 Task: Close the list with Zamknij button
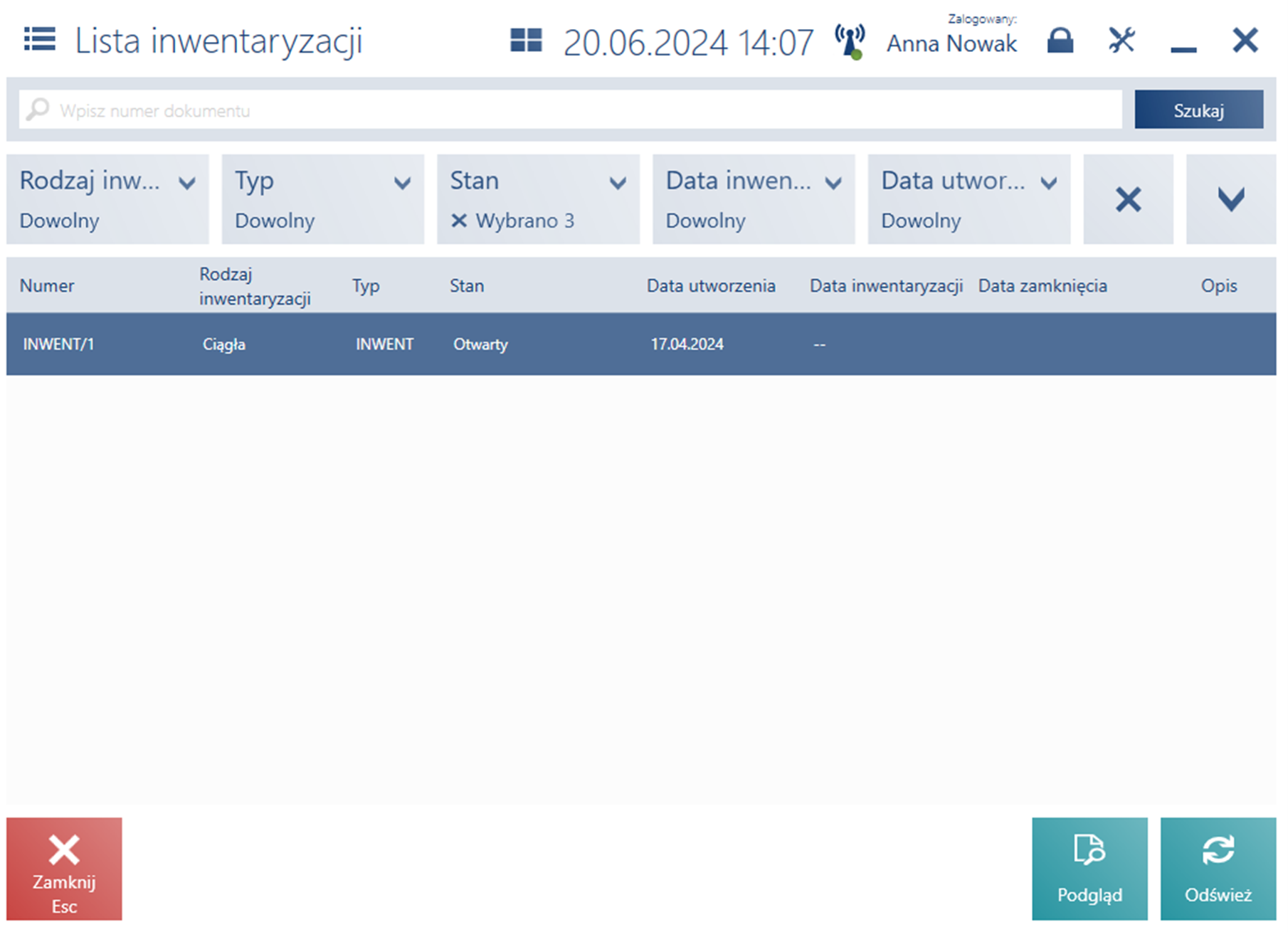click(x=64, y=869)
